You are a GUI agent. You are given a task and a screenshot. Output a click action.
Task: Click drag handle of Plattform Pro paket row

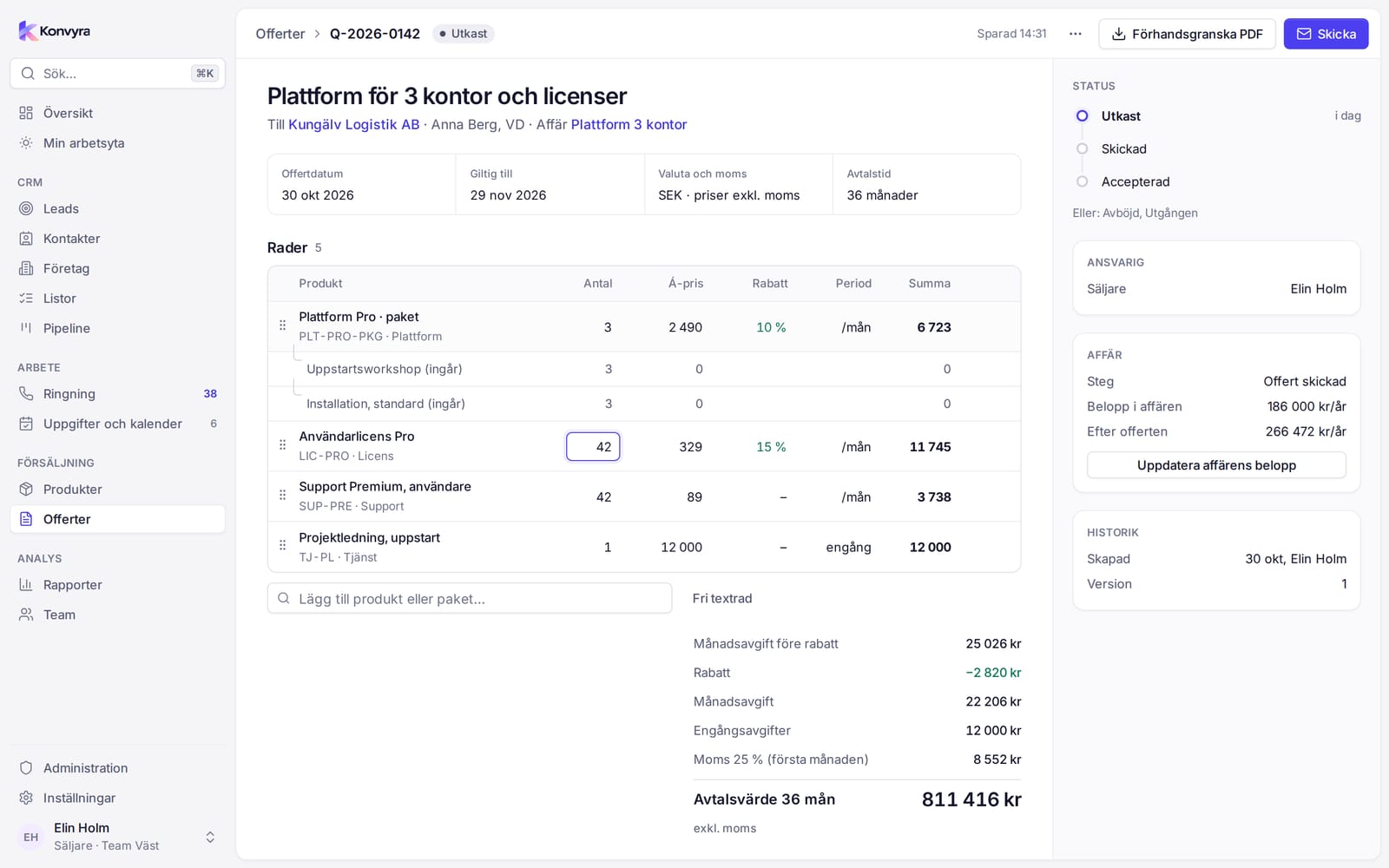click(x=282, y=325)
